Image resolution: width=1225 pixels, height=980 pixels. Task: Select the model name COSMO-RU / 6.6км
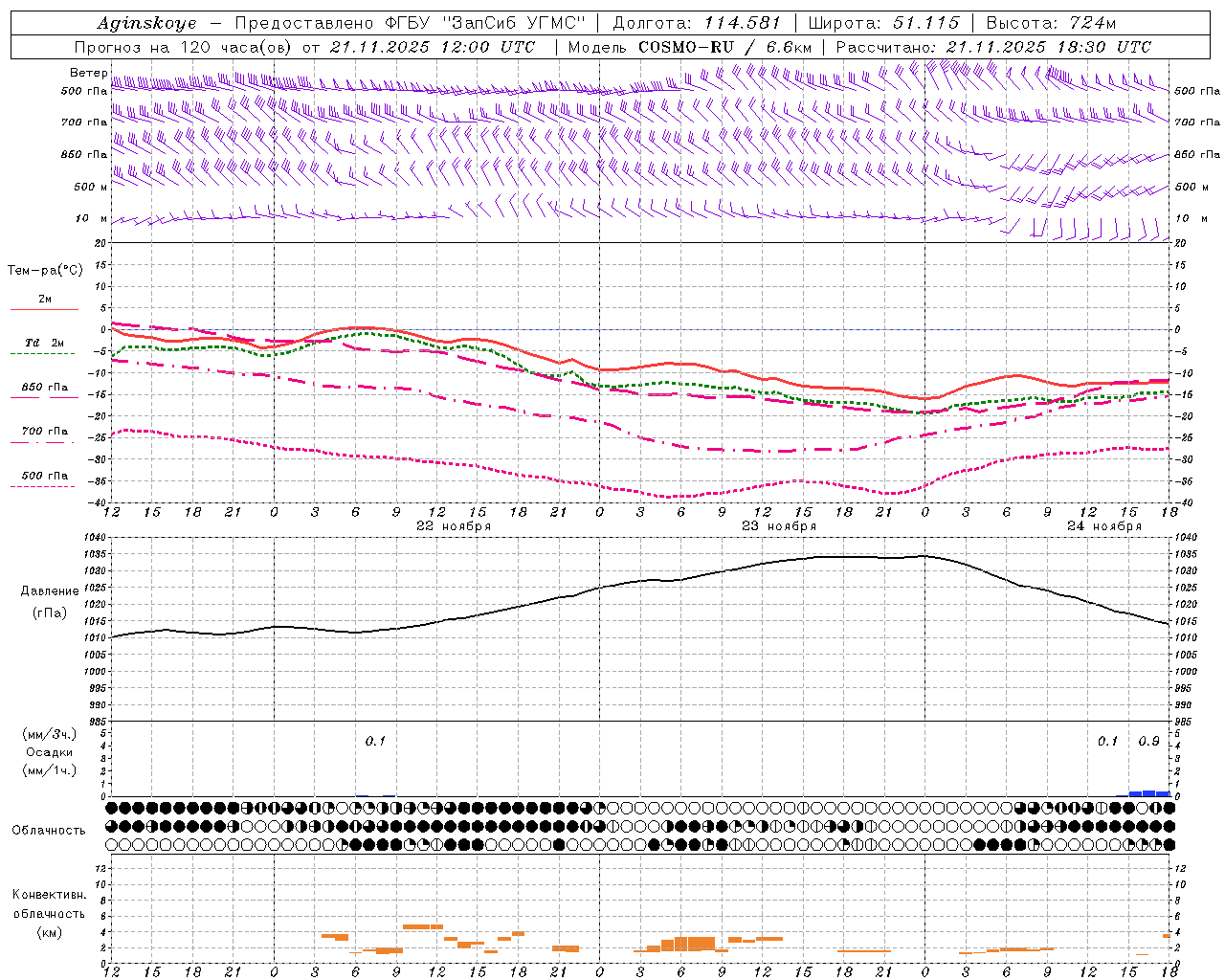pos(725,47)
